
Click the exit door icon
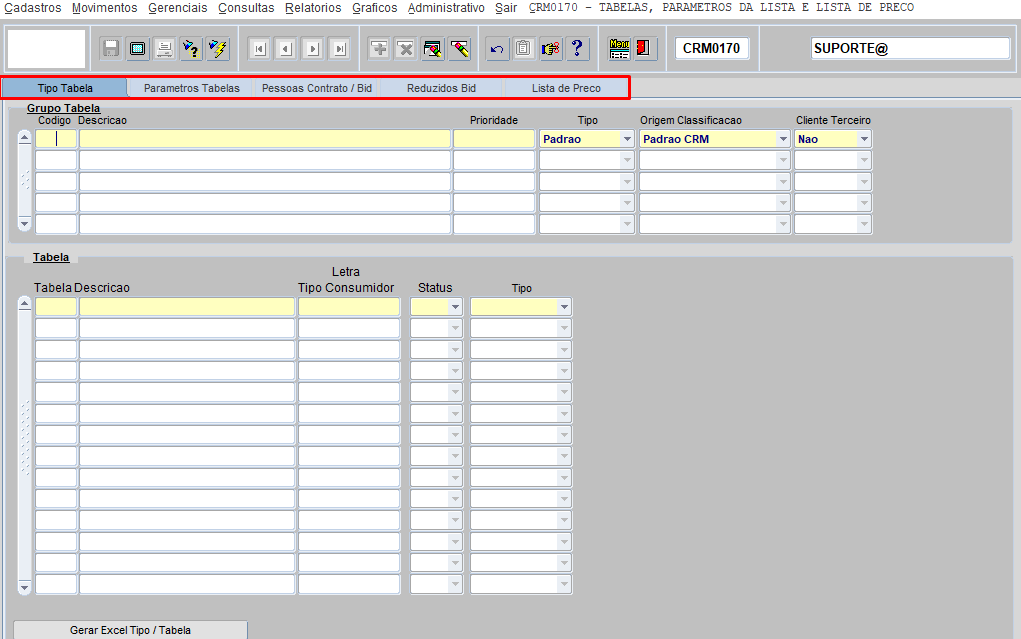(x=645, y=49)
